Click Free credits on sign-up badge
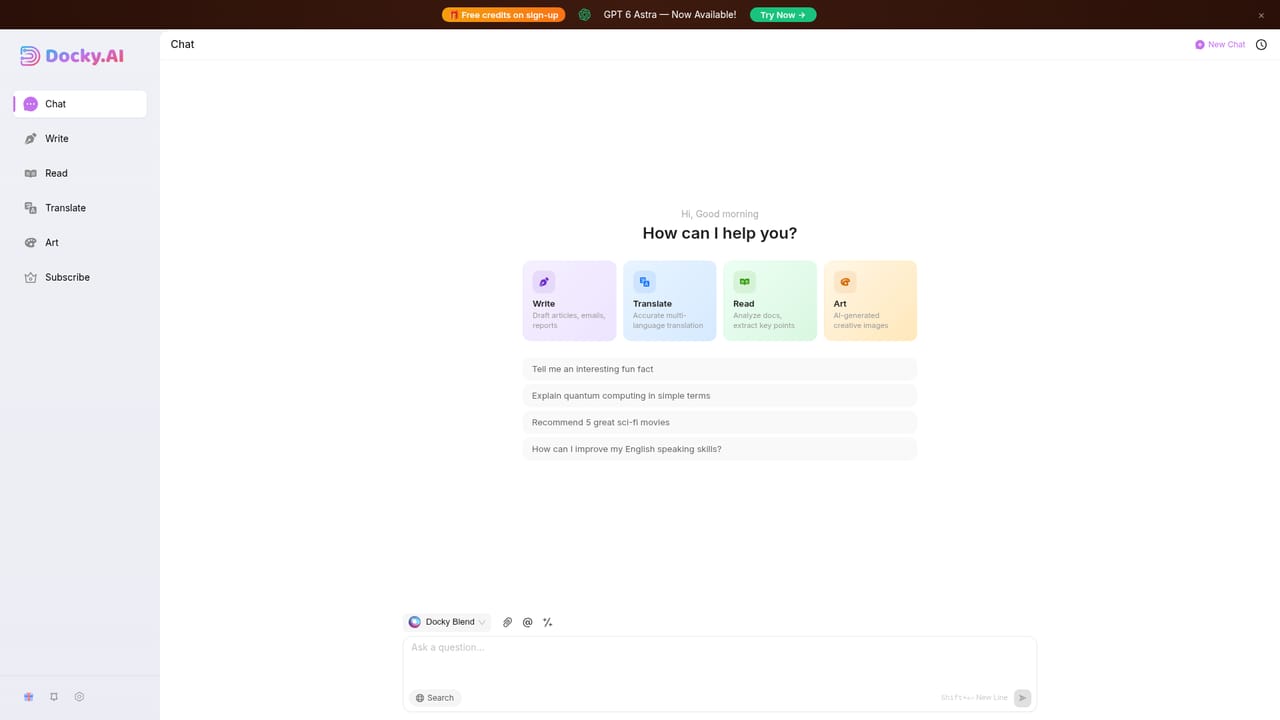 click(x=504, y=15)
